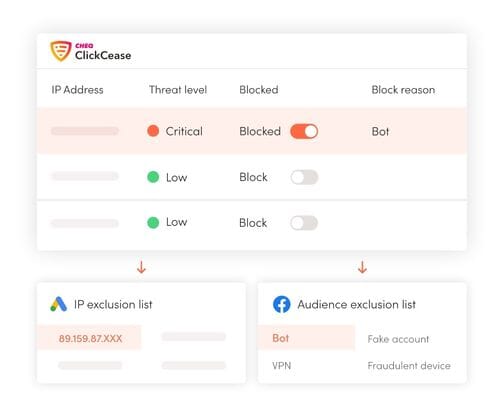Select the Threat level column header
The width and height of the screenshot is (500, 400).
tap(178, 90)
